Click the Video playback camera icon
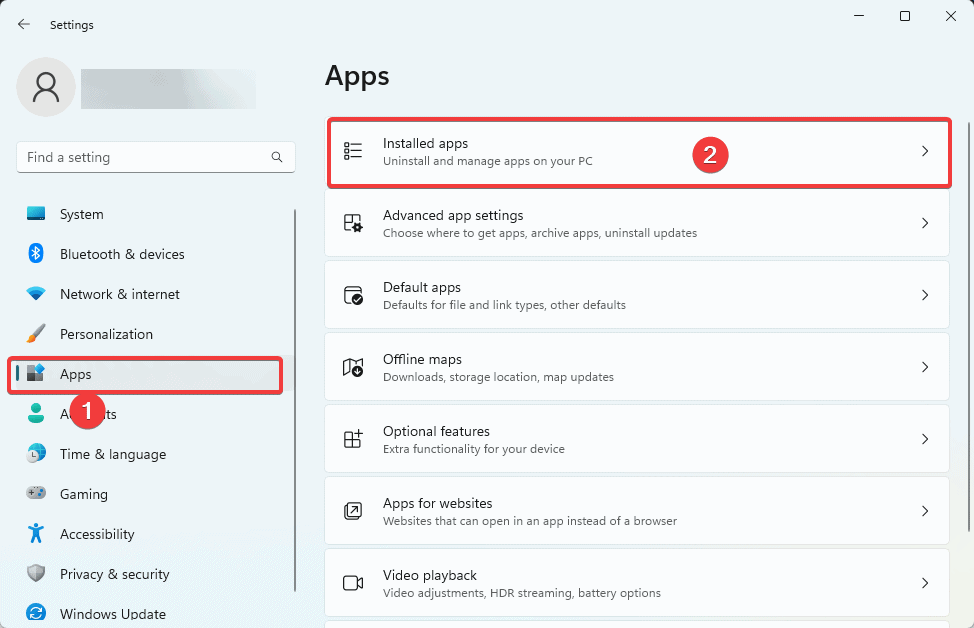Image resolution: width=974 pixels, height=628 pixels. [x=353, y=583]
